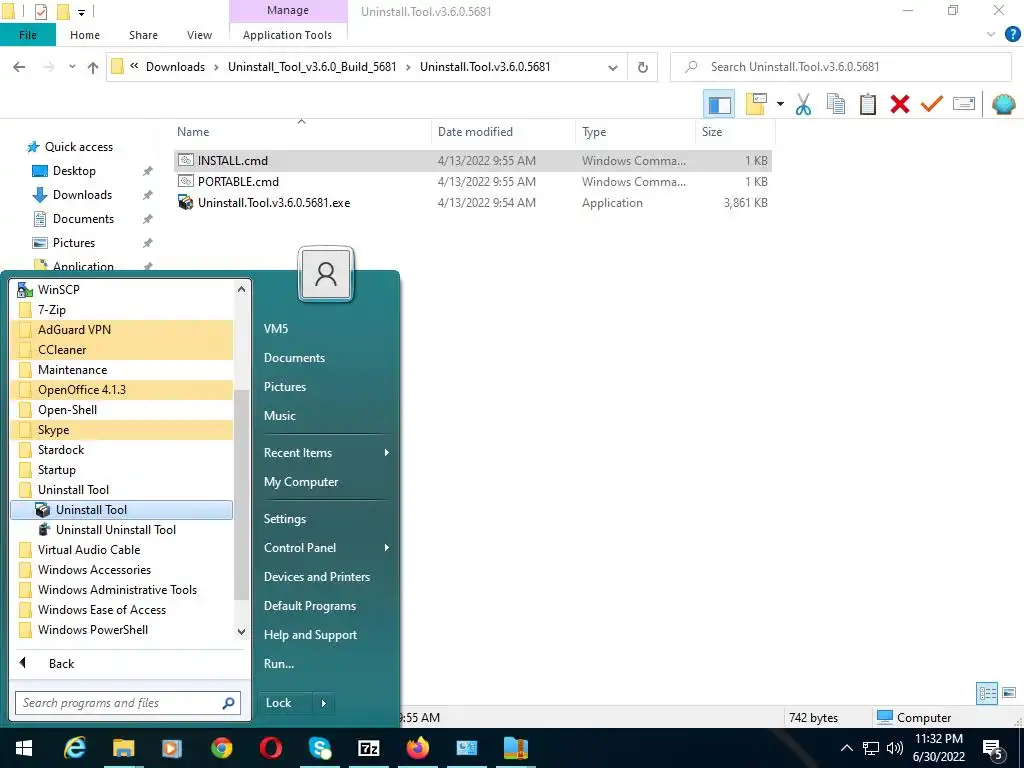
Task: Open Skype from the taskbar
Action: tap(319, 748)
